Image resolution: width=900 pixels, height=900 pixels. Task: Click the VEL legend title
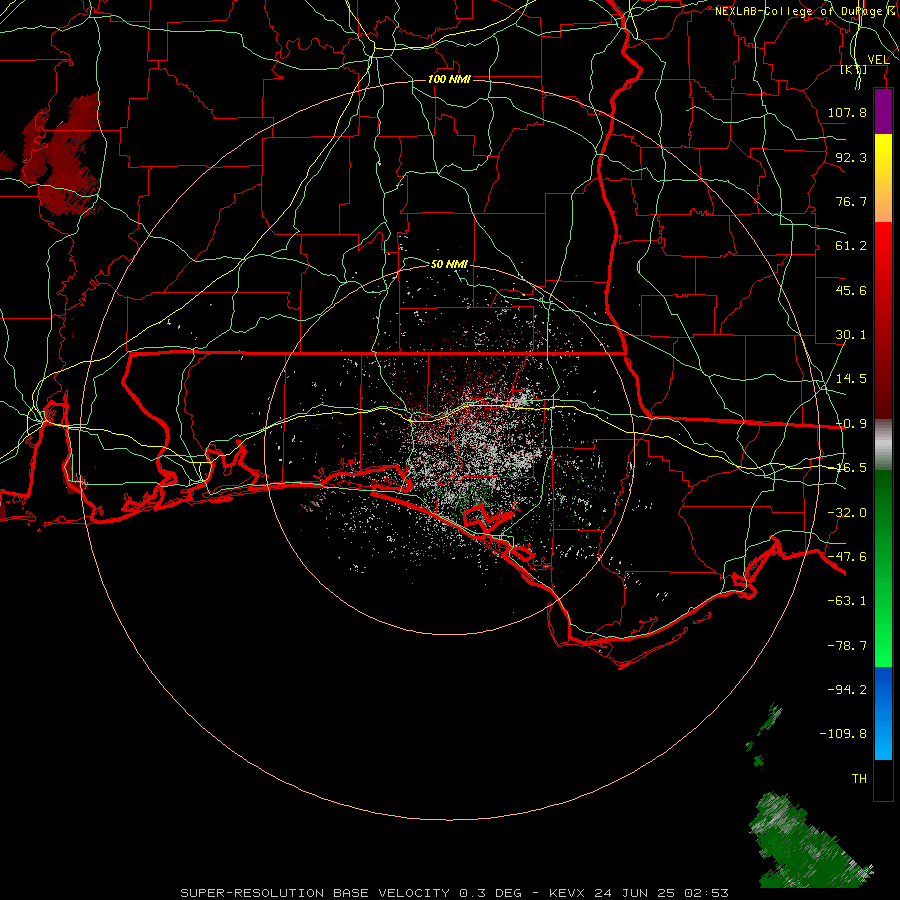click(878, 60)
